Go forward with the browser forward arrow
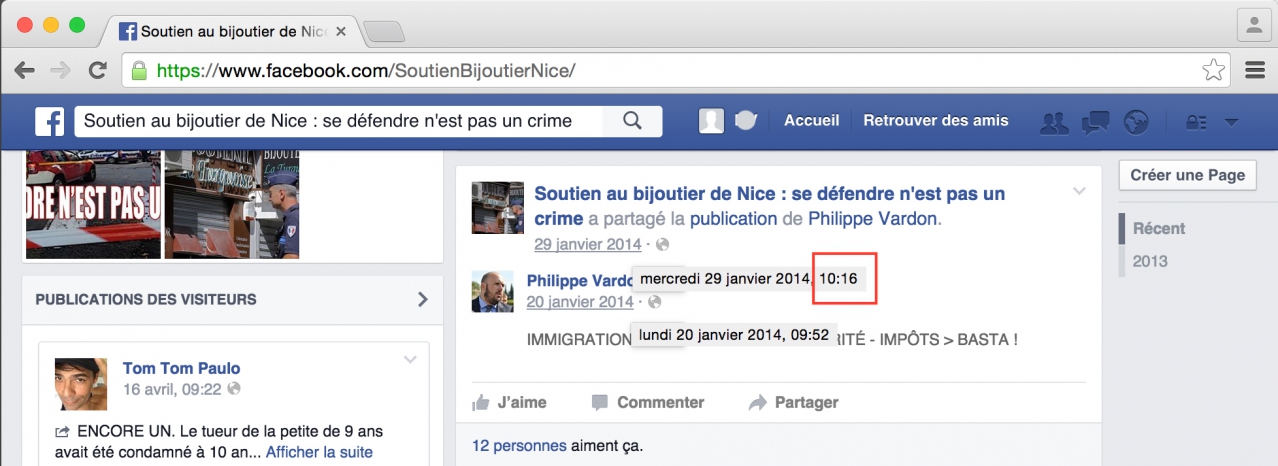The height and width of the screenshot is (466, 1278). point(61,71)
